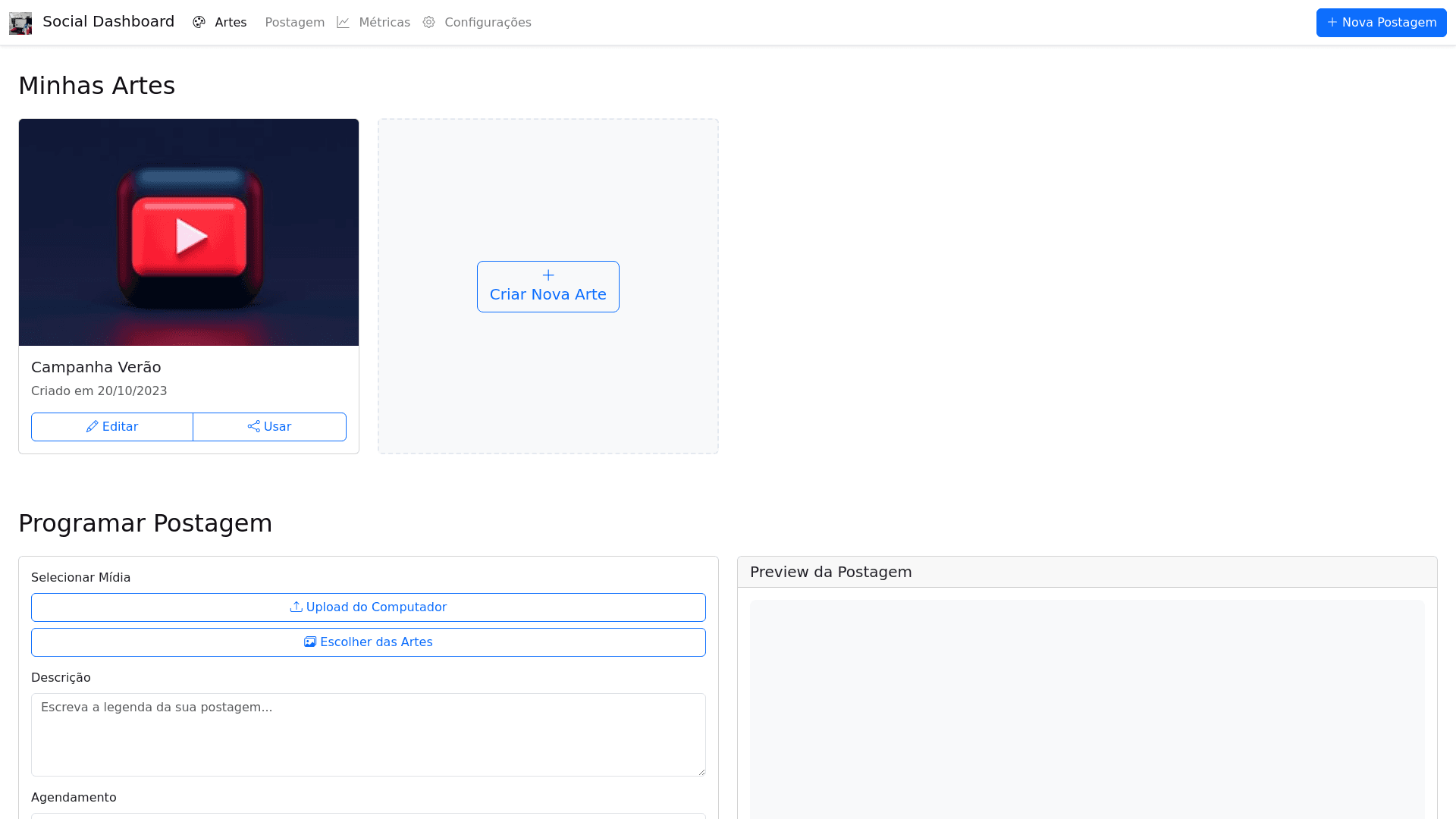Go to the Métricas nav item
The width and height of the screenshot is (1456, 819).
tap(384, 23)
